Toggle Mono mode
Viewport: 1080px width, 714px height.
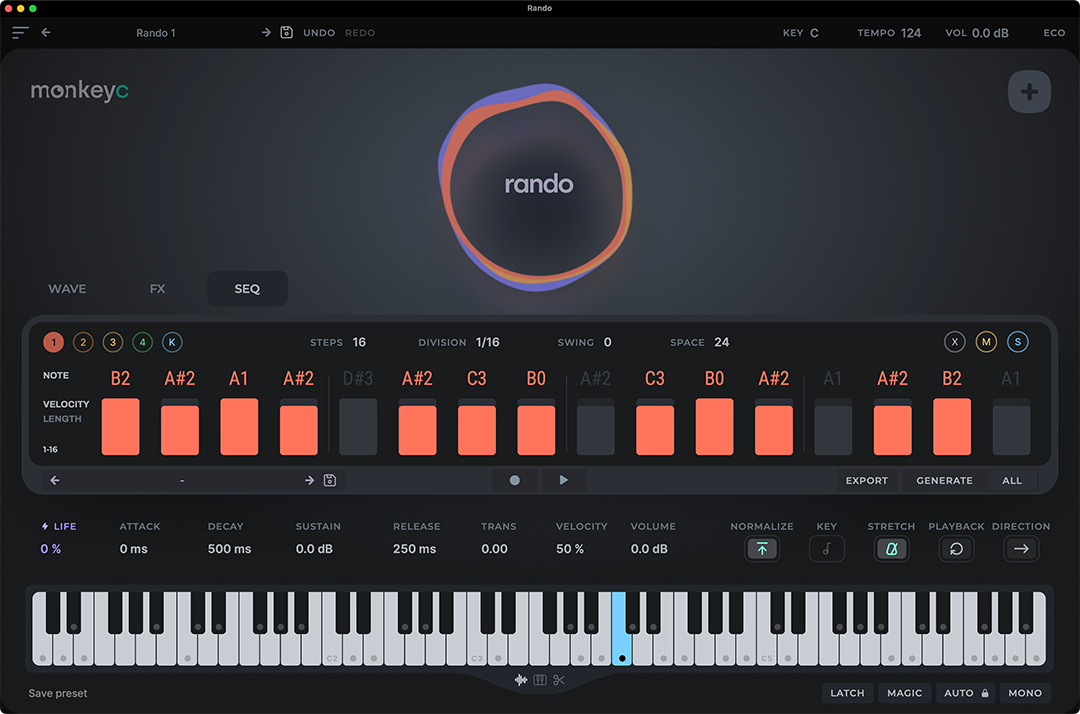[x=1025, y=693]
